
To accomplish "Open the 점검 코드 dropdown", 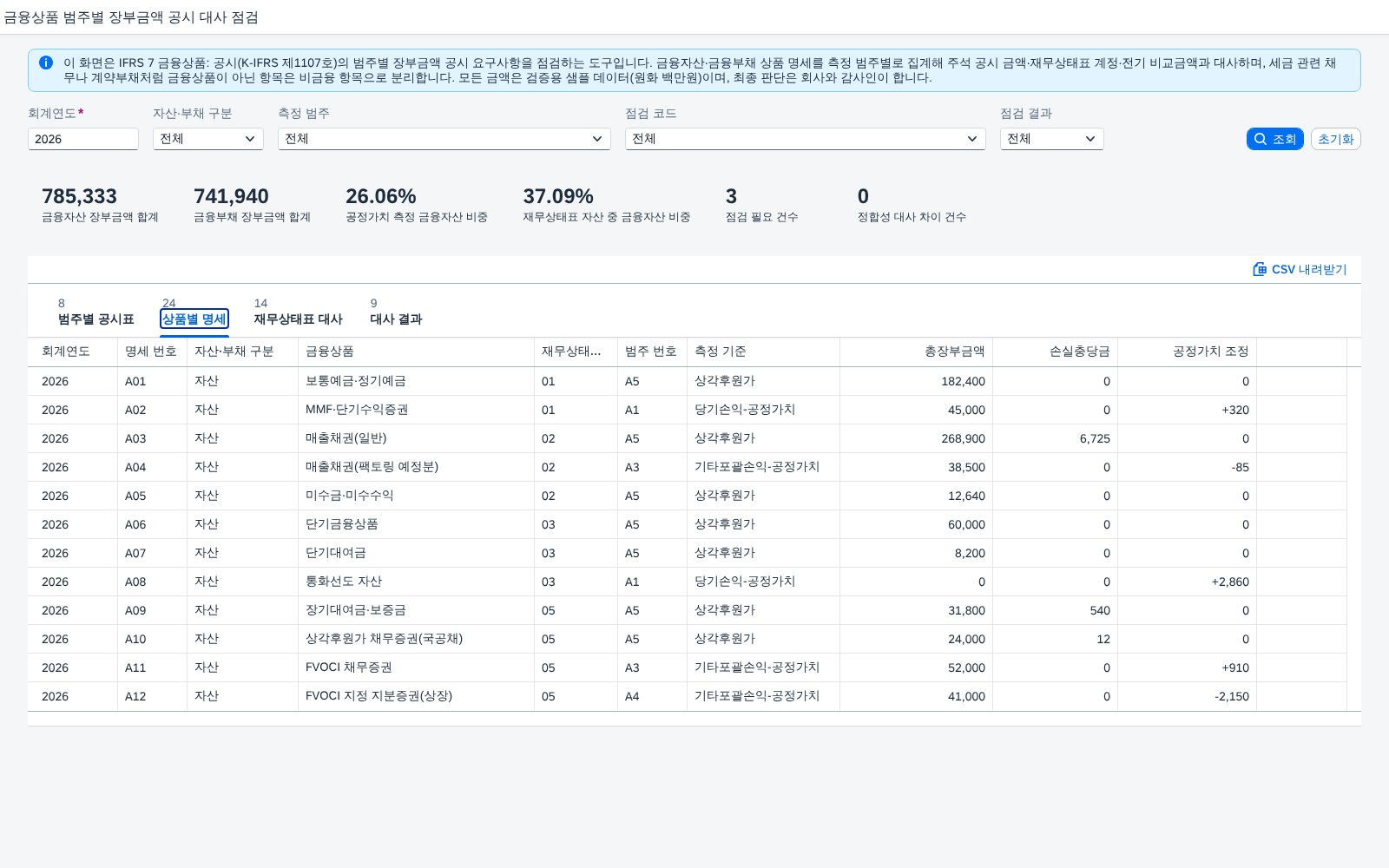I will [806, 139].
